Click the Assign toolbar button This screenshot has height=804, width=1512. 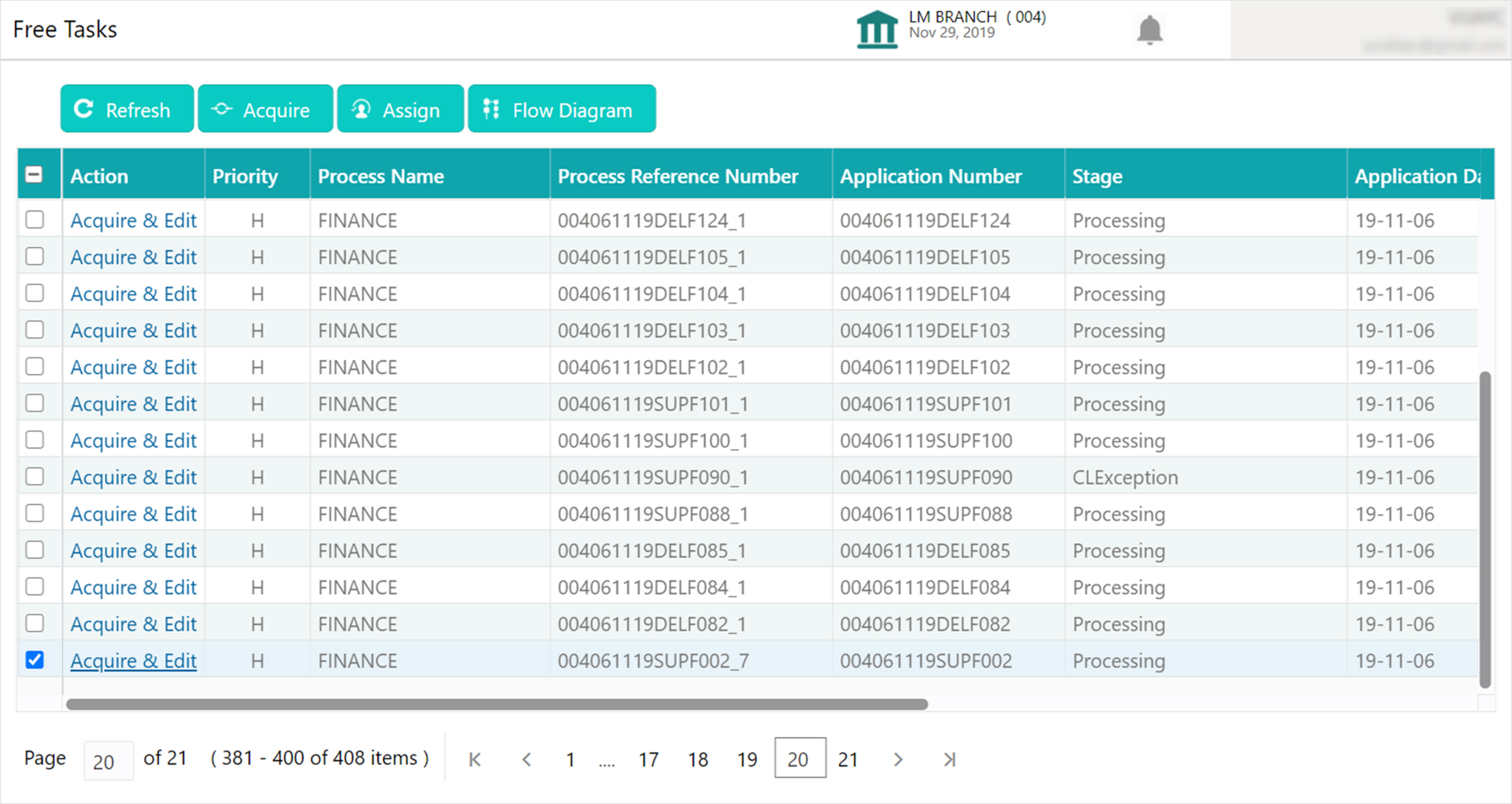click(400, 109)
